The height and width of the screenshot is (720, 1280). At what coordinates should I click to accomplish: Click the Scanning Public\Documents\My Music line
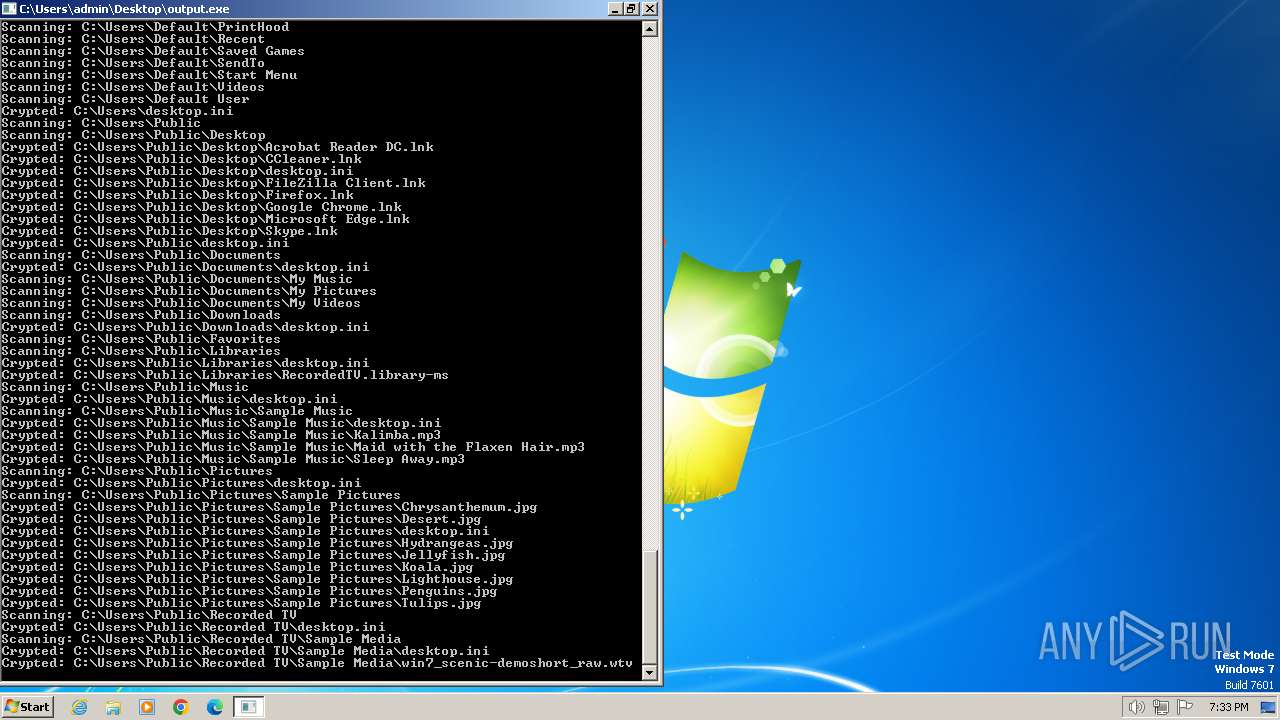[177, 279]
